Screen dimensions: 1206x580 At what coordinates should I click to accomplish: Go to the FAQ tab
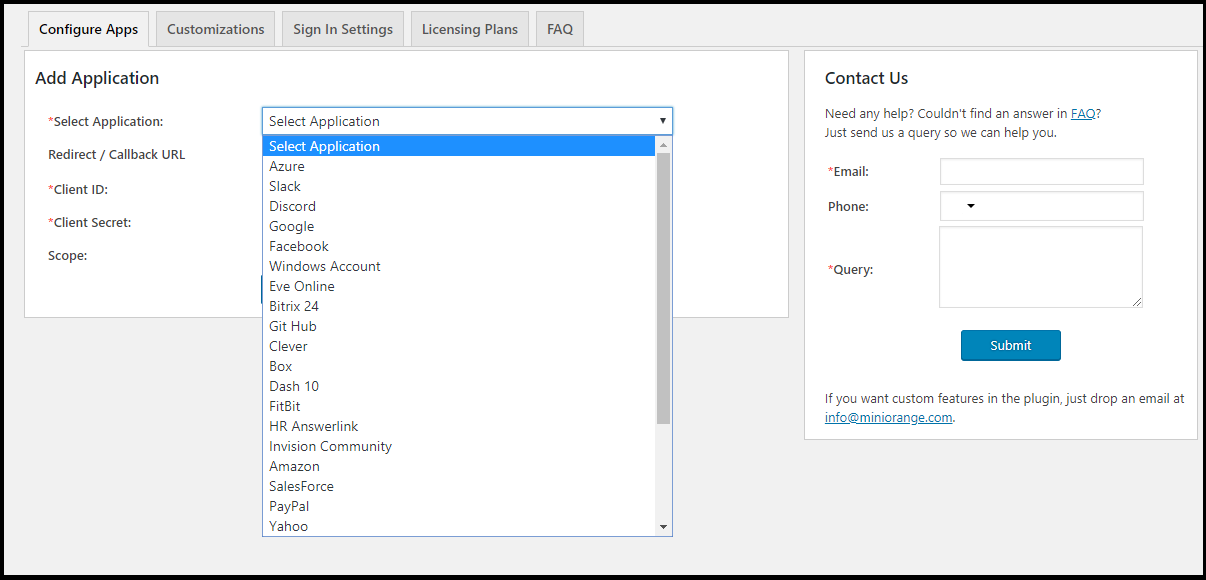tap(560, 29)
